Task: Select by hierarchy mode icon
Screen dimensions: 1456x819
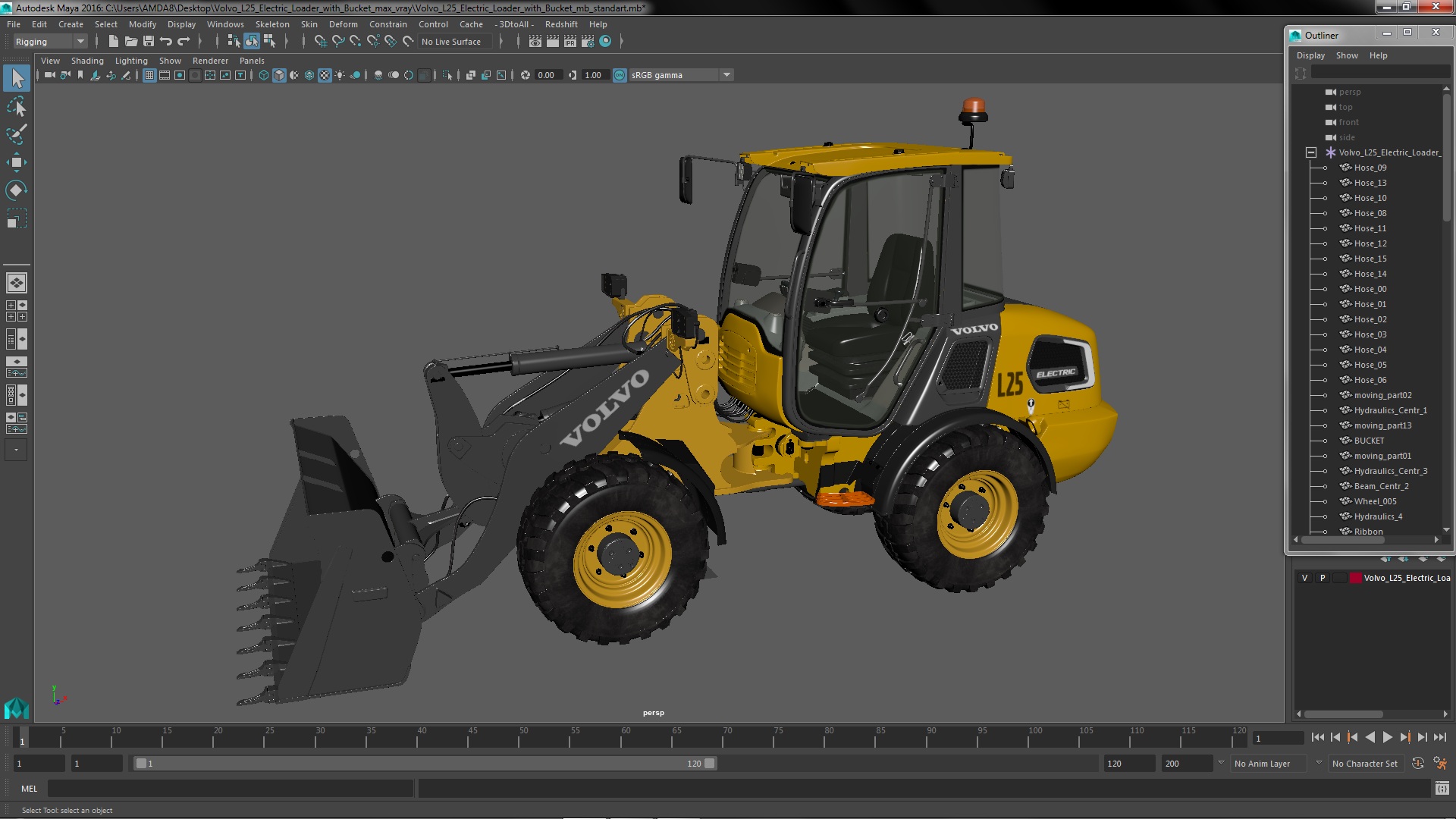Action: tap(234, 42)
